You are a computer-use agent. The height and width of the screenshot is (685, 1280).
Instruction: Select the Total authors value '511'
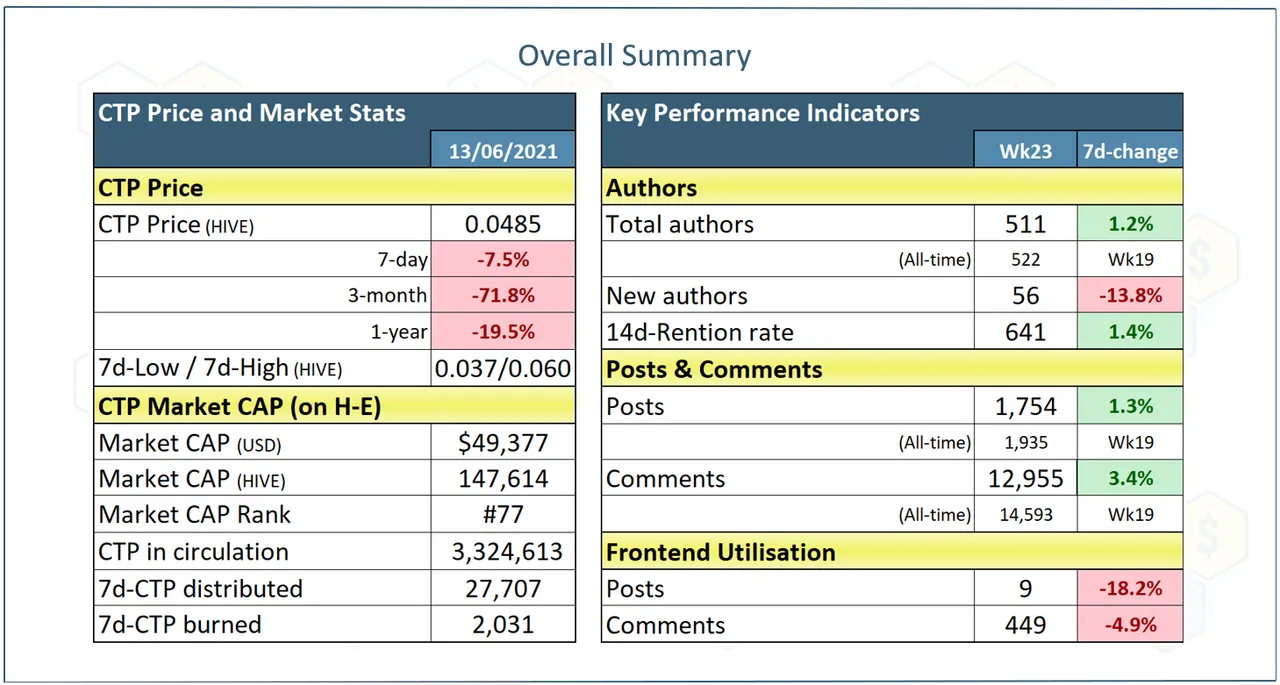tap(1025, 224)
